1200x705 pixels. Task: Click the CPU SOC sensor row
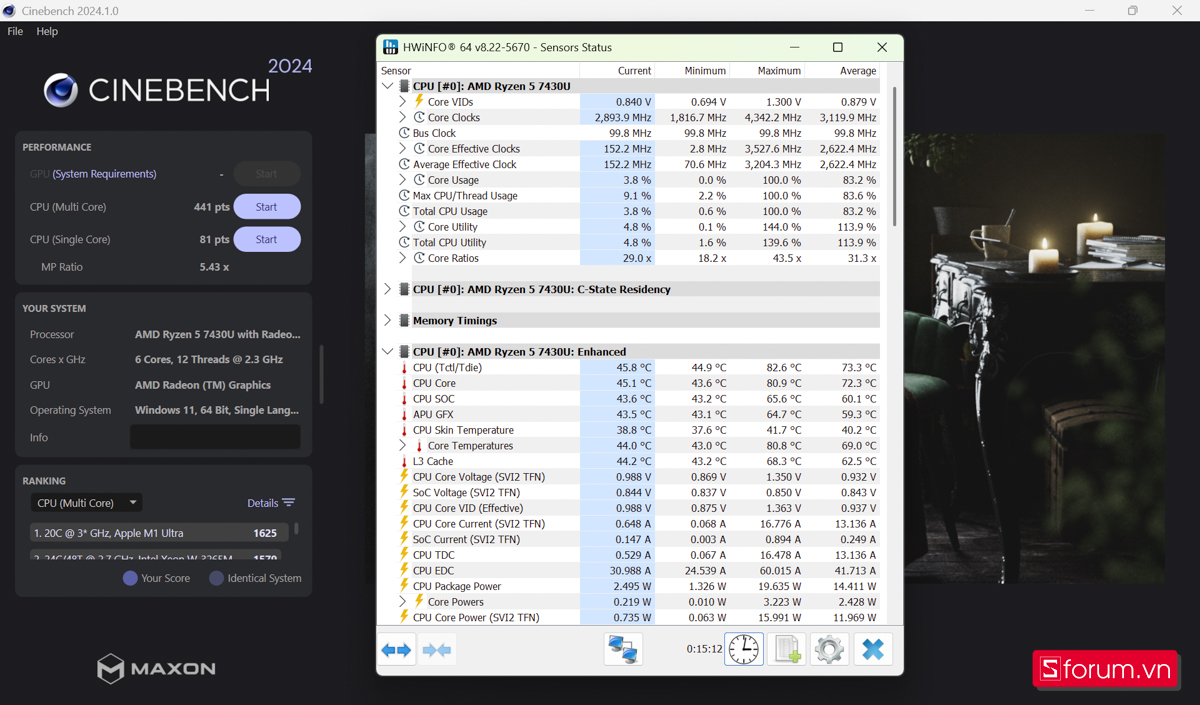tap(629, 399)
